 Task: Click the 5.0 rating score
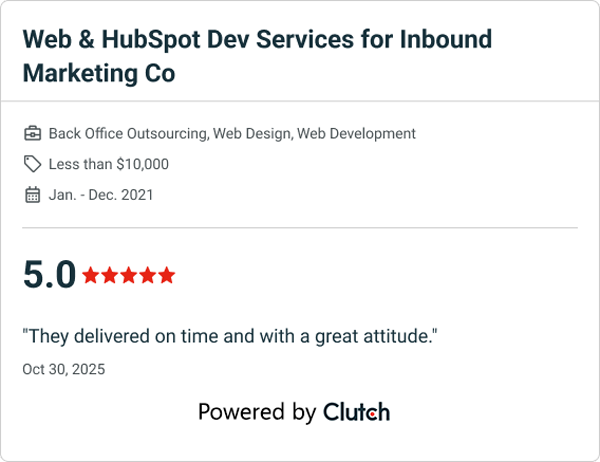coord(49,275)
